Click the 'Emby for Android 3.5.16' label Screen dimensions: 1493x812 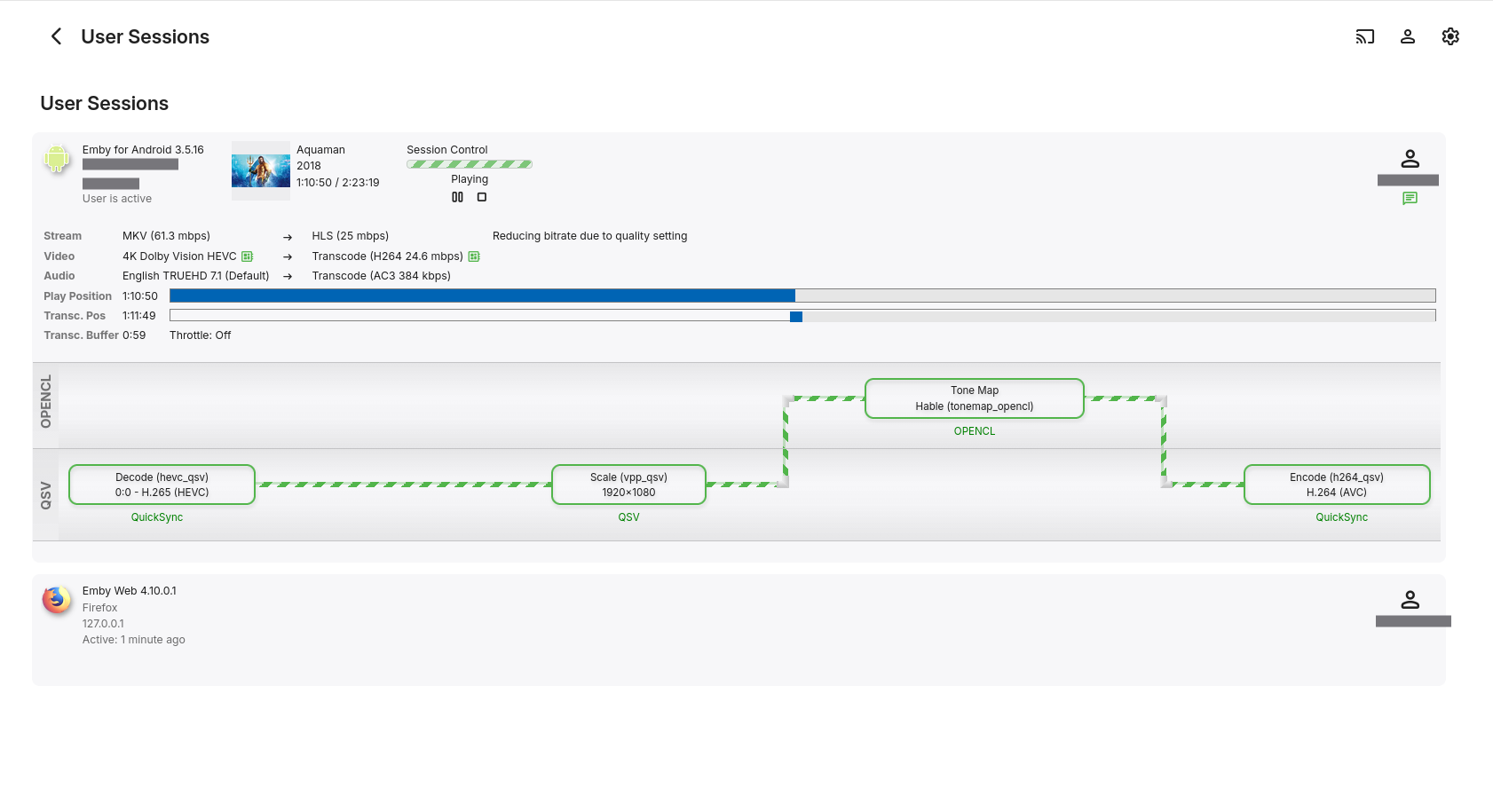143,150
